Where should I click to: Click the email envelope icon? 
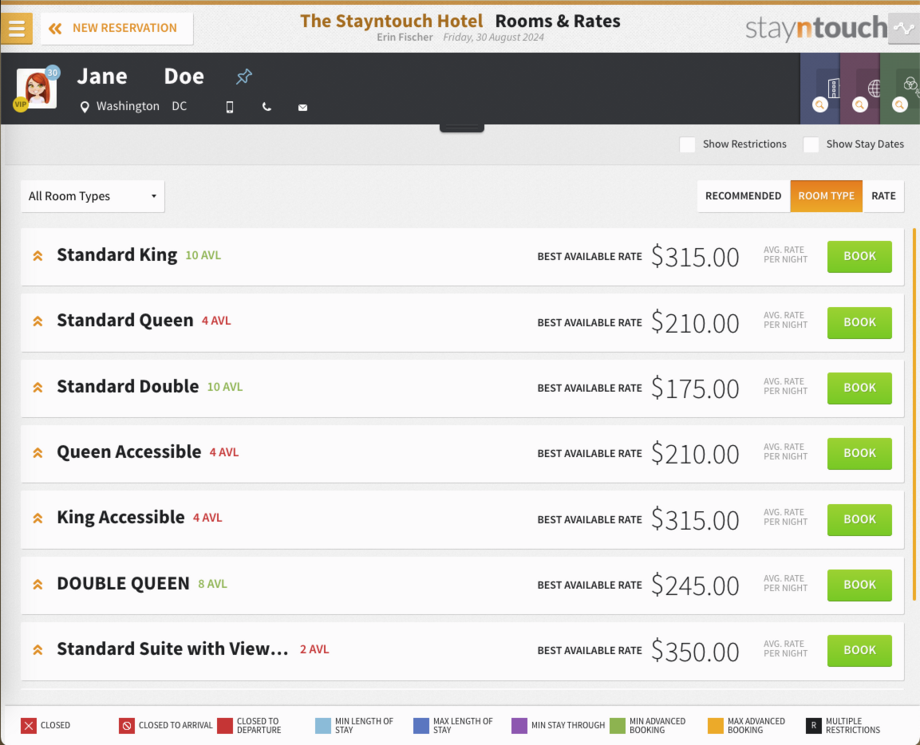(x=303, y=107)
